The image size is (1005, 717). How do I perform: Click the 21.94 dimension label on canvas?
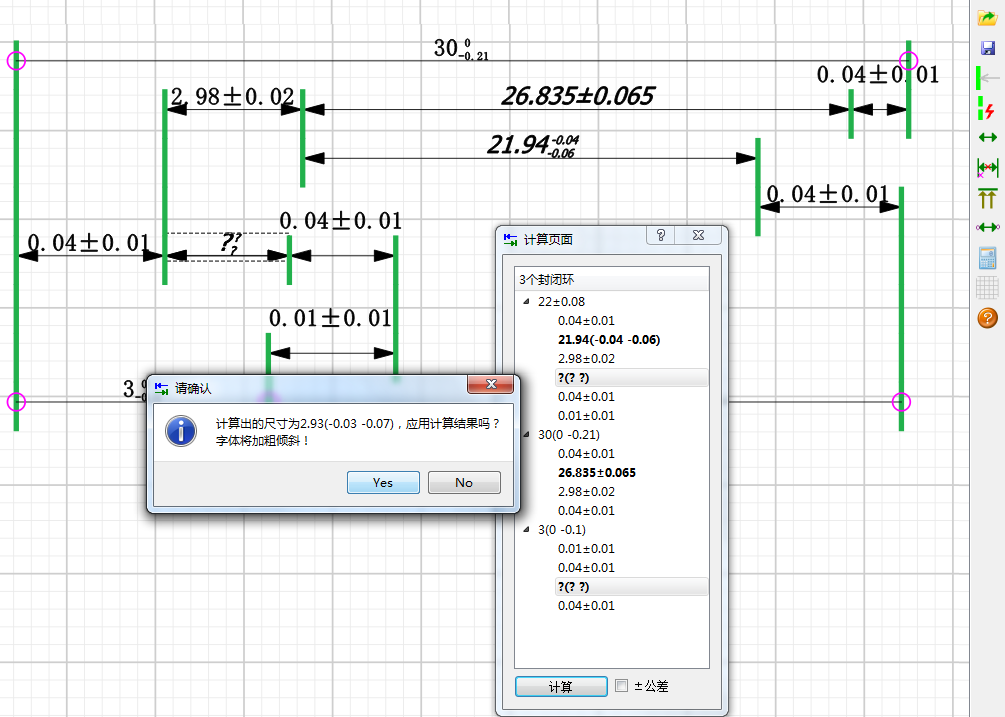(x=533, y=145)
